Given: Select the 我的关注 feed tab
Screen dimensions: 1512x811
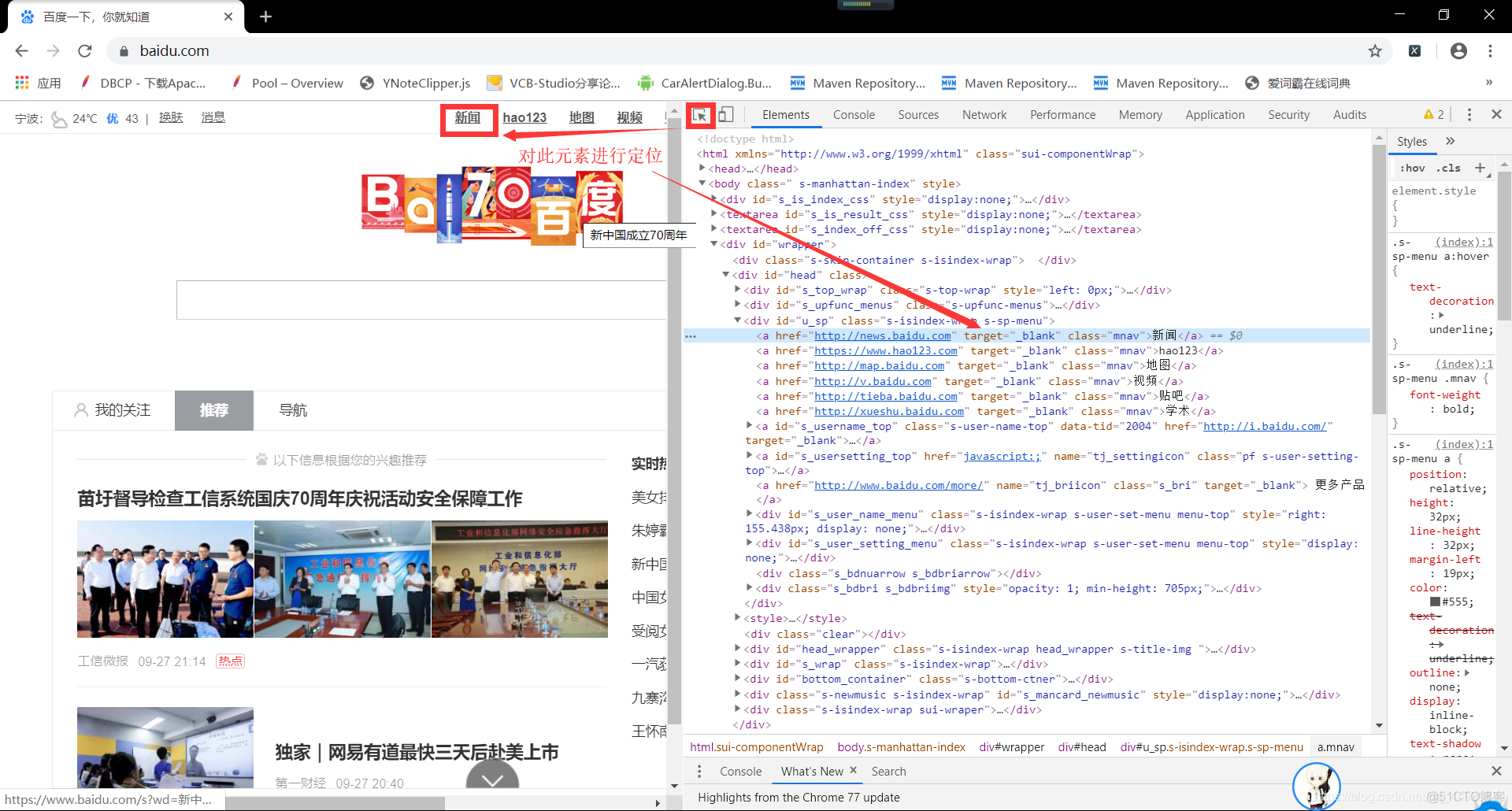Looking at the screenshot, I should click(x=113, y=410).
